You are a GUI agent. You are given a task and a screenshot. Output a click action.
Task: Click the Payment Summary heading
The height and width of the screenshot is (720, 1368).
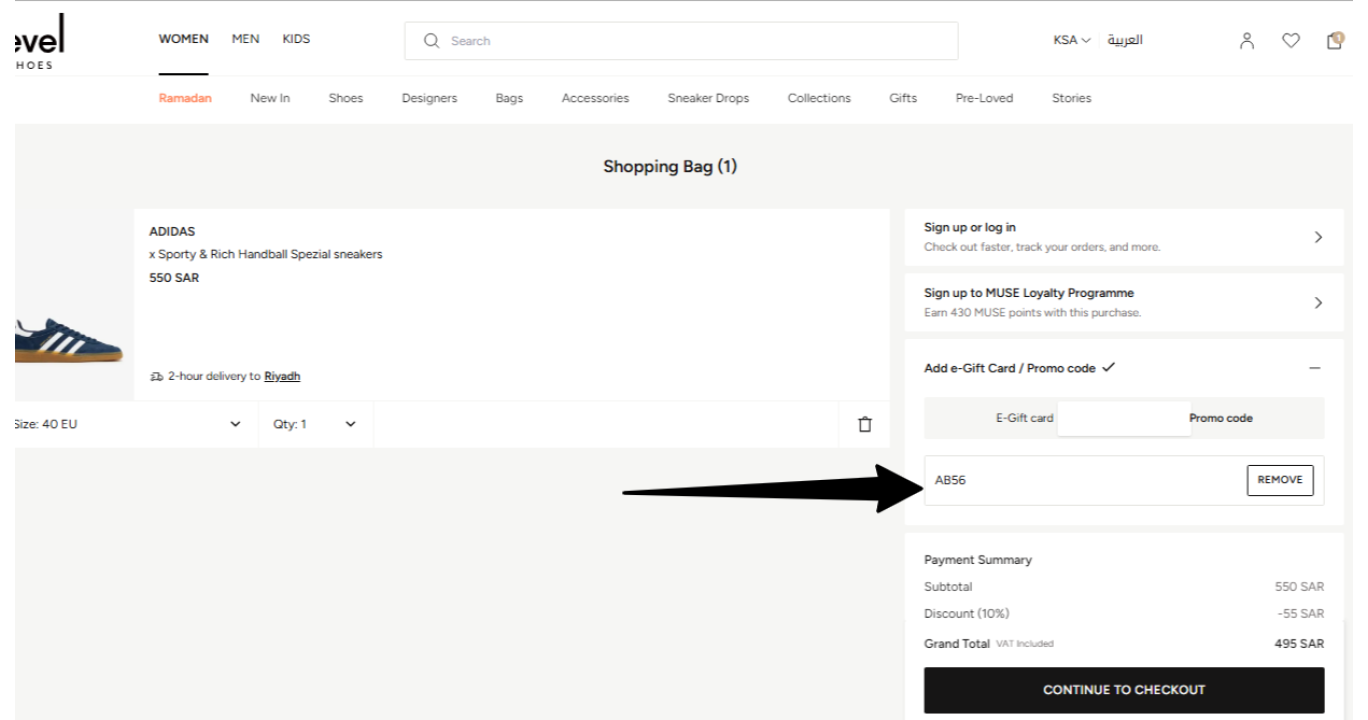pos(978,560)
